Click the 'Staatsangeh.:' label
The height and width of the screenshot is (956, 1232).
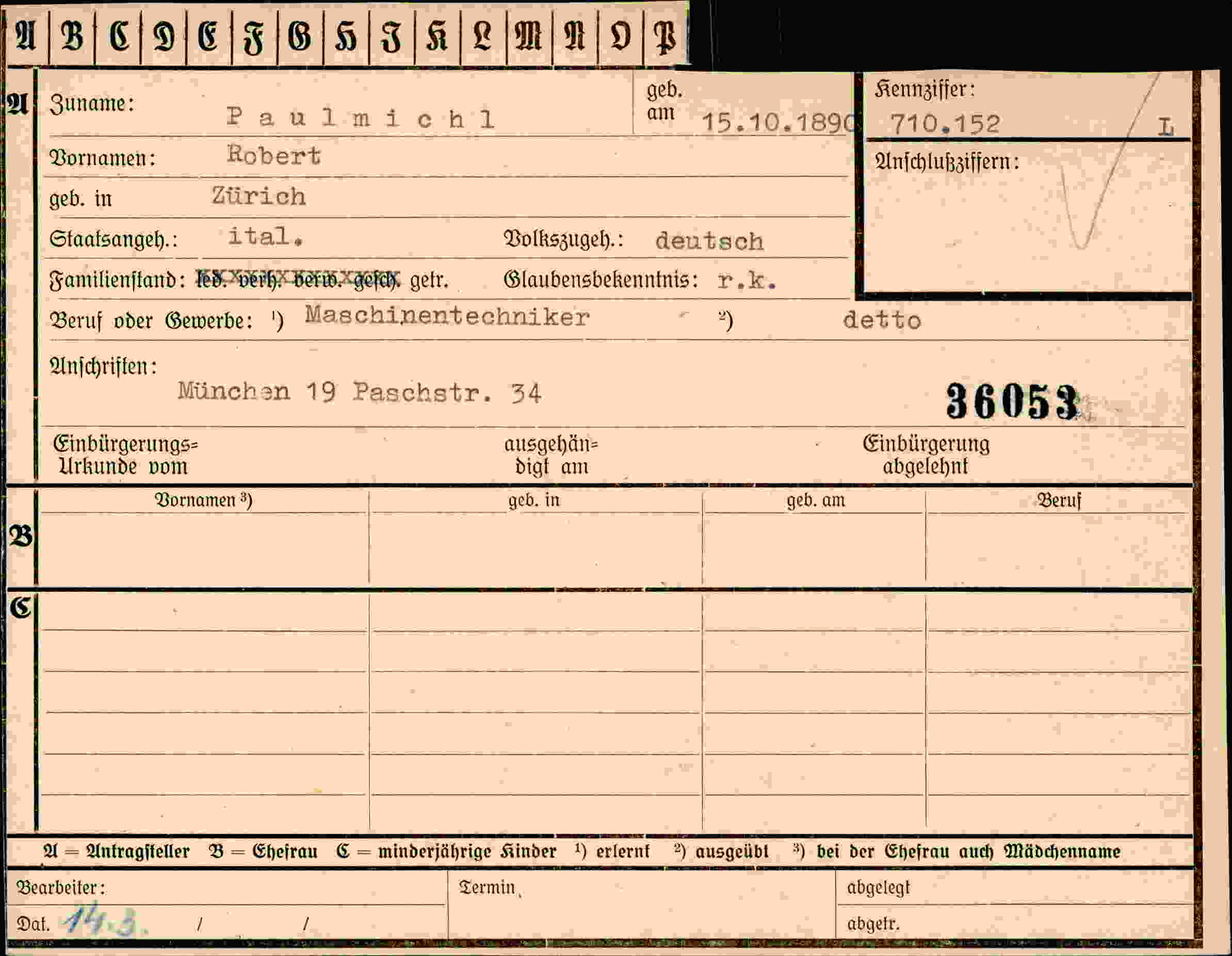114,240
